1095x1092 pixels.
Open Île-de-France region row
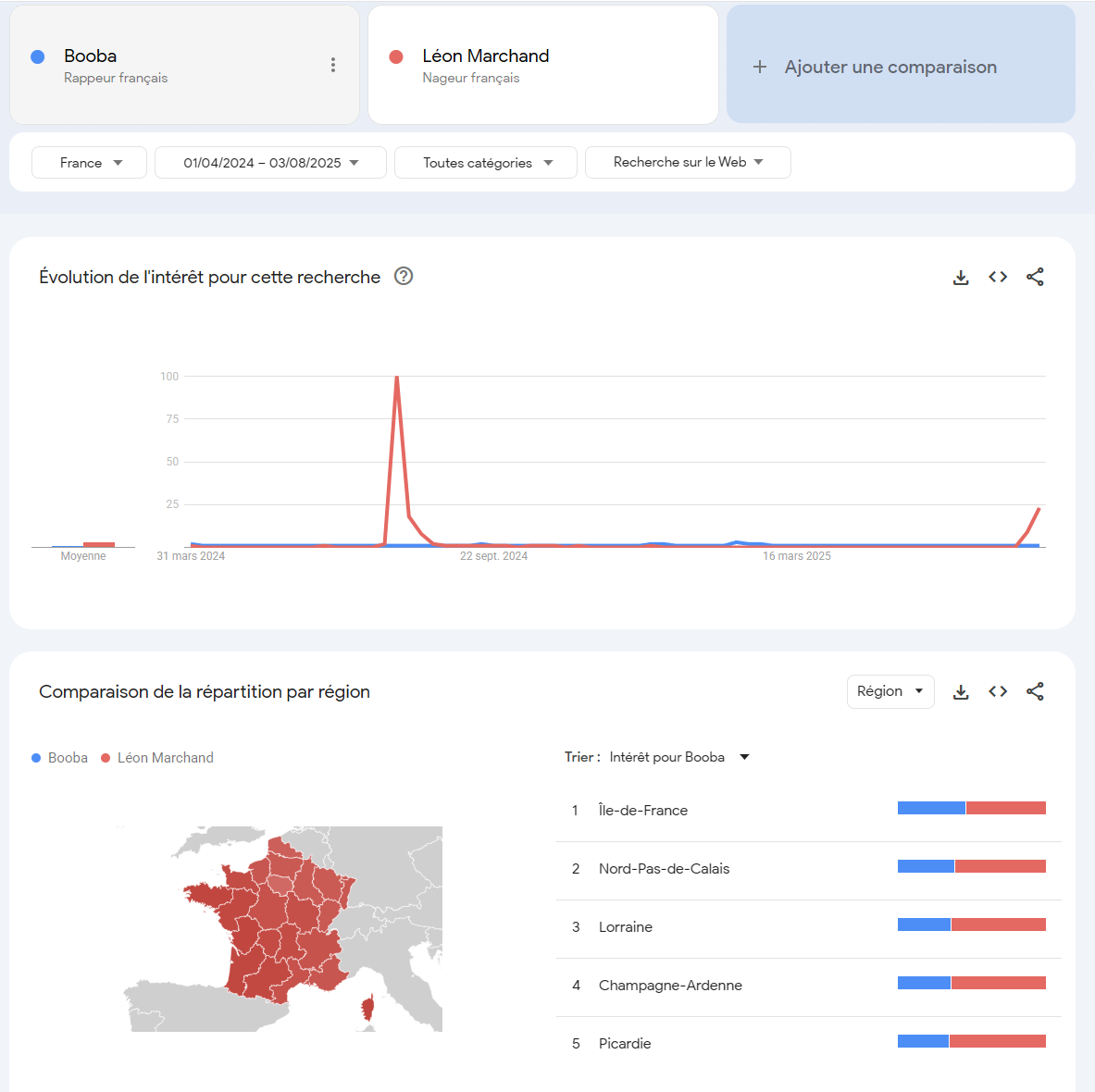809,811
